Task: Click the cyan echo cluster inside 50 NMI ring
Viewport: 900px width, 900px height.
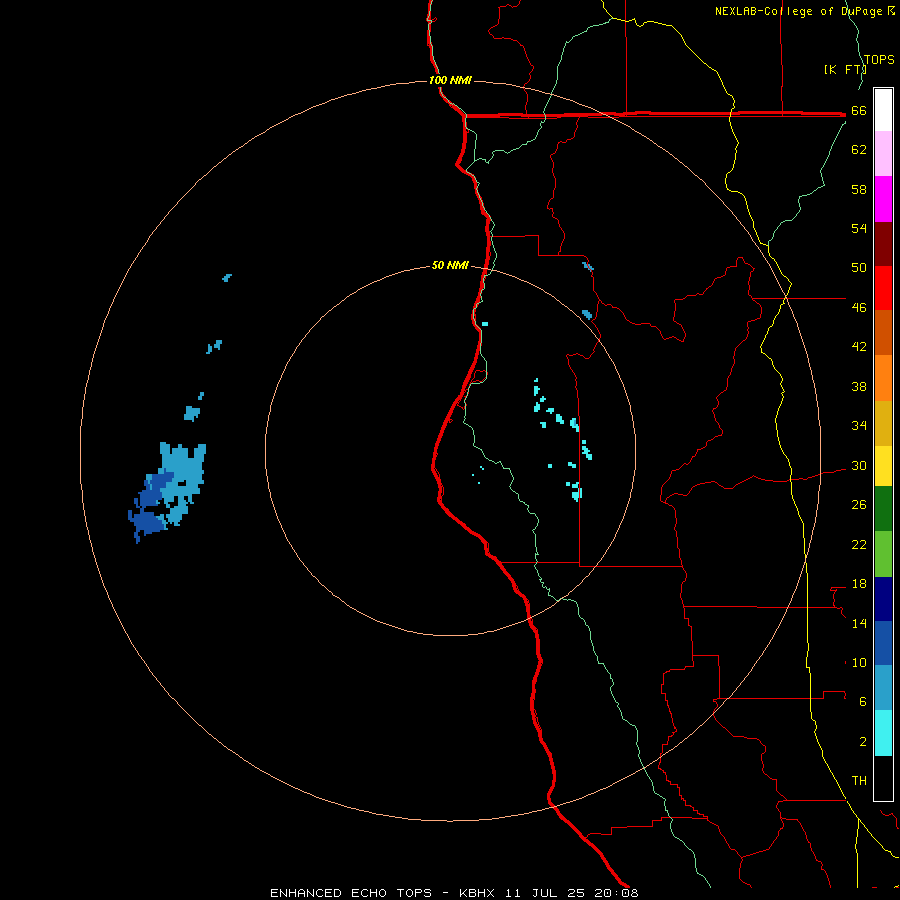Action: 561,439
